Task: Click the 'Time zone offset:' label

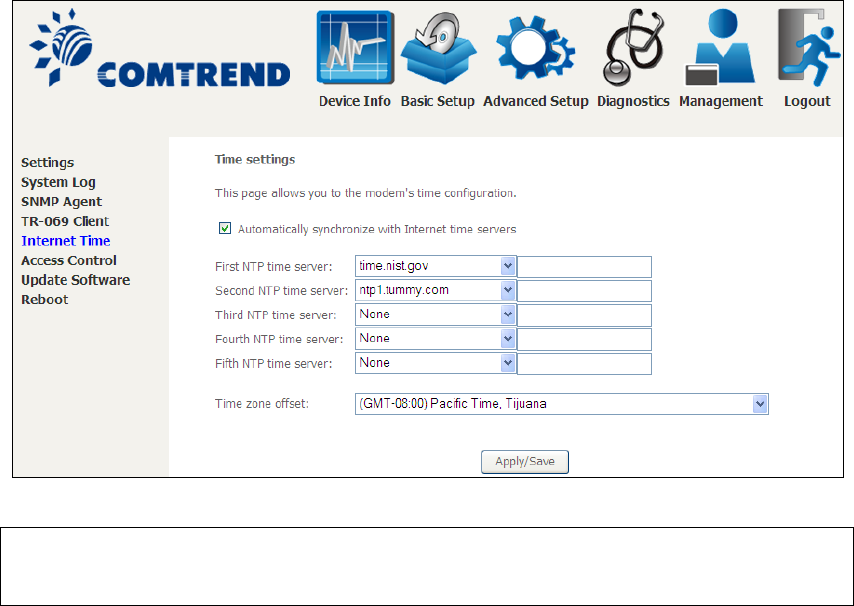Action: tap(261, 404)
